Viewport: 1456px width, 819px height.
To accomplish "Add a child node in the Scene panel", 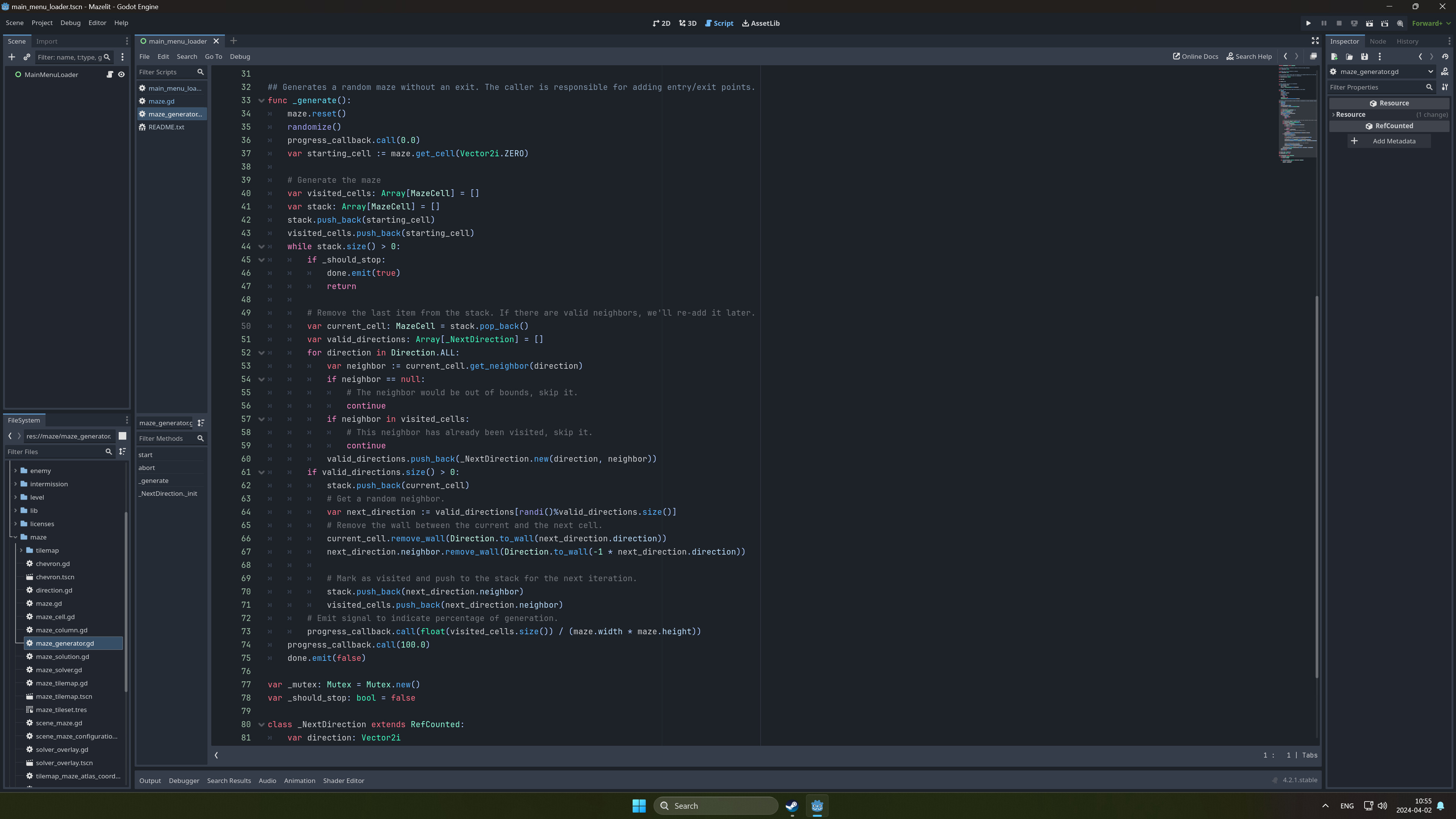I will (11, 57).
